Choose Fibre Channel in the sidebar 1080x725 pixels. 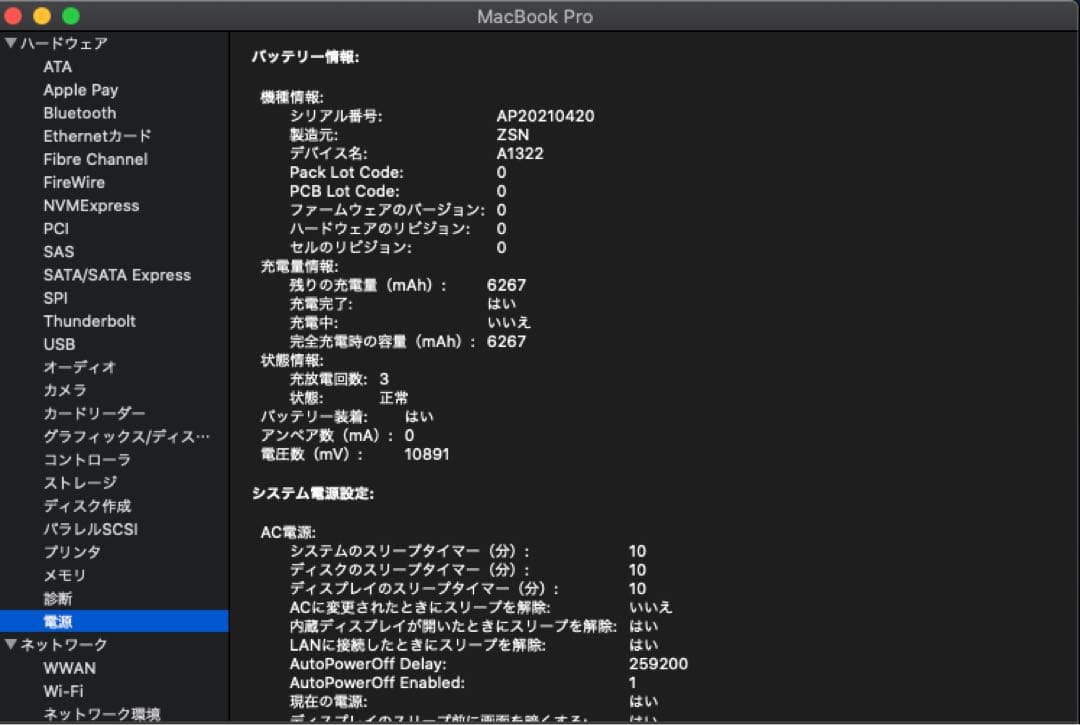tap(96, 160)
